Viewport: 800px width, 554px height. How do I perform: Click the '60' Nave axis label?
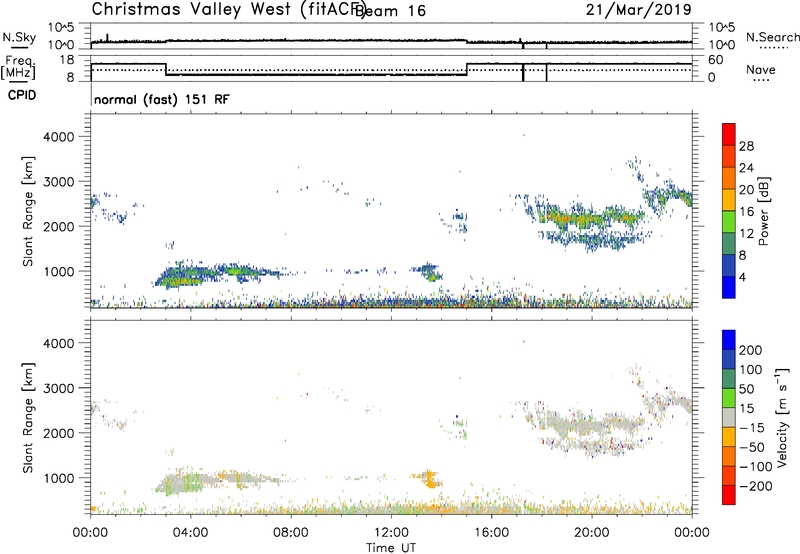pyautogui.click(x=715, y=60)
